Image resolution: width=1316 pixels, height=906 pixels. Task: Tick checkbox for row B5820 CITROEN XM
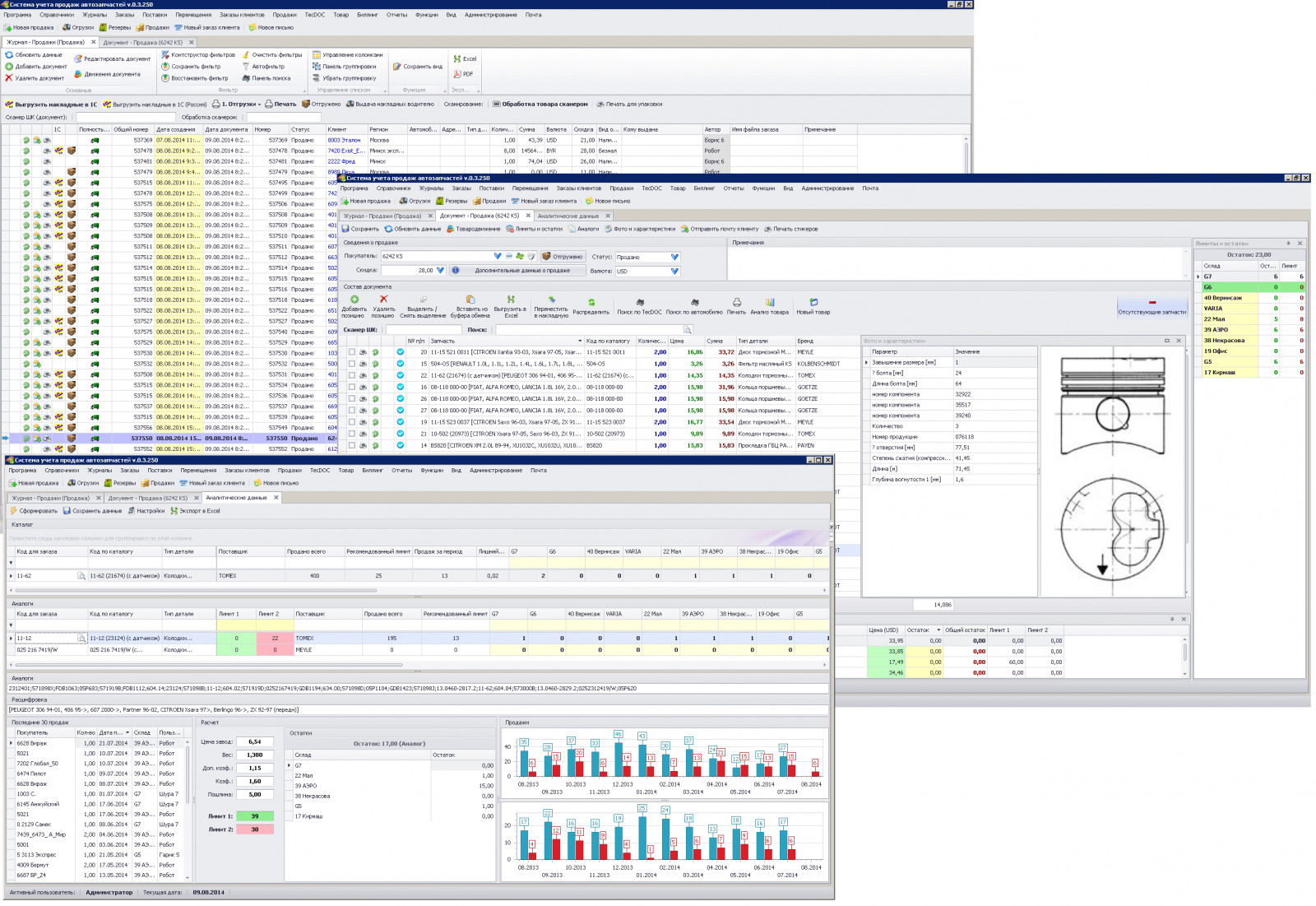(x=352, y=445)
